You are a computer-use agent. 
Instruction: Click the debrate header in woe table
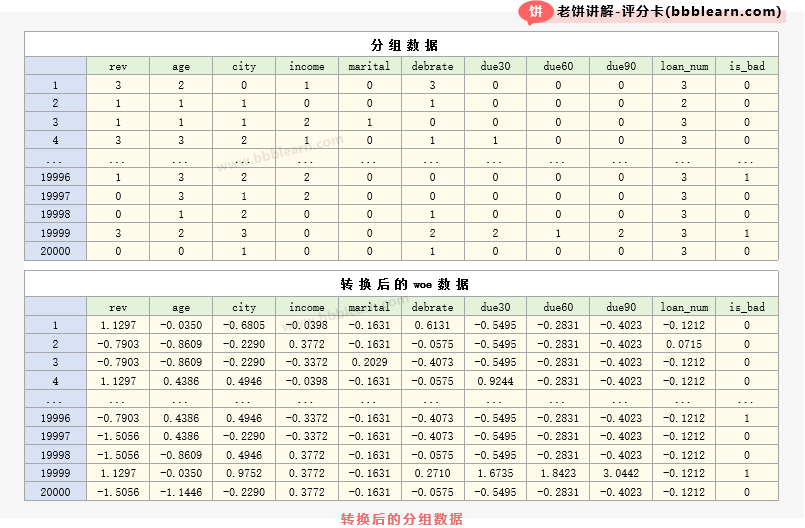tap(432, 307)
